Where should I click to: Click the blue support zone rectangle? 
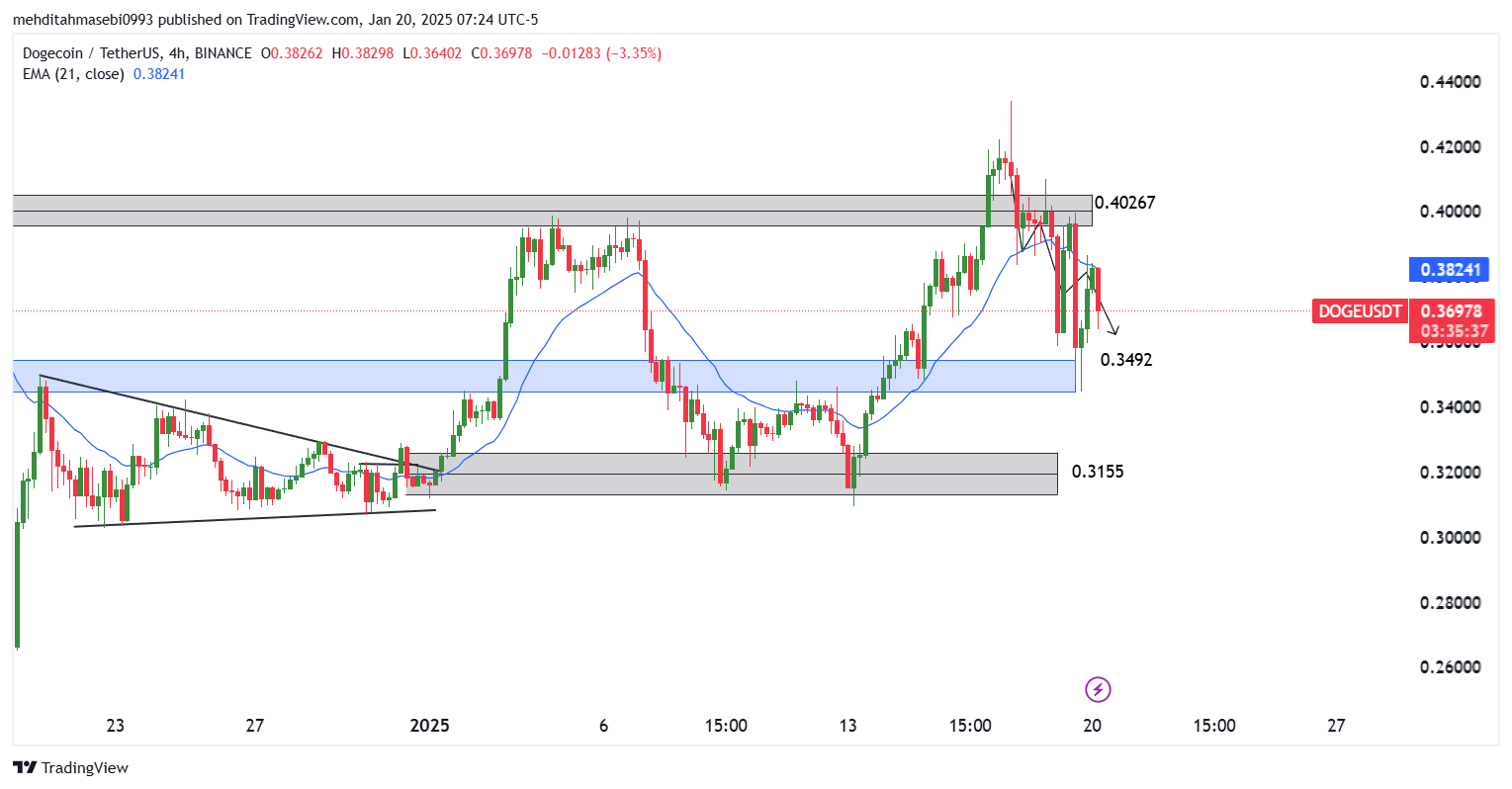[x=544, y=376]
